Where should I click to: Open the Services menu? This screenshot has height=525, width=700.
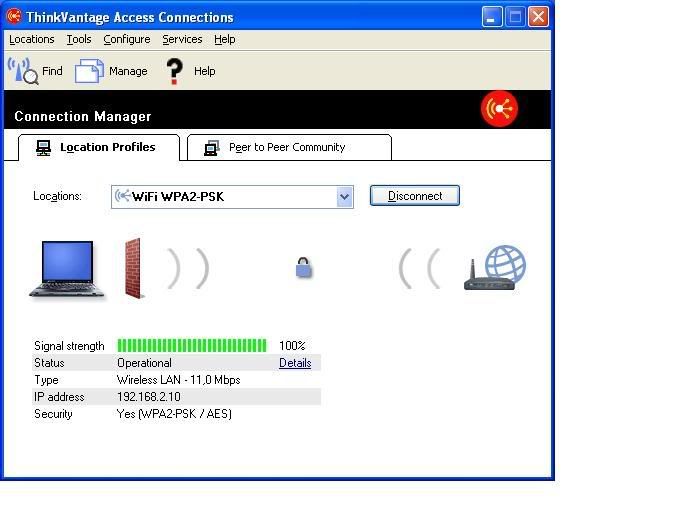182,39
